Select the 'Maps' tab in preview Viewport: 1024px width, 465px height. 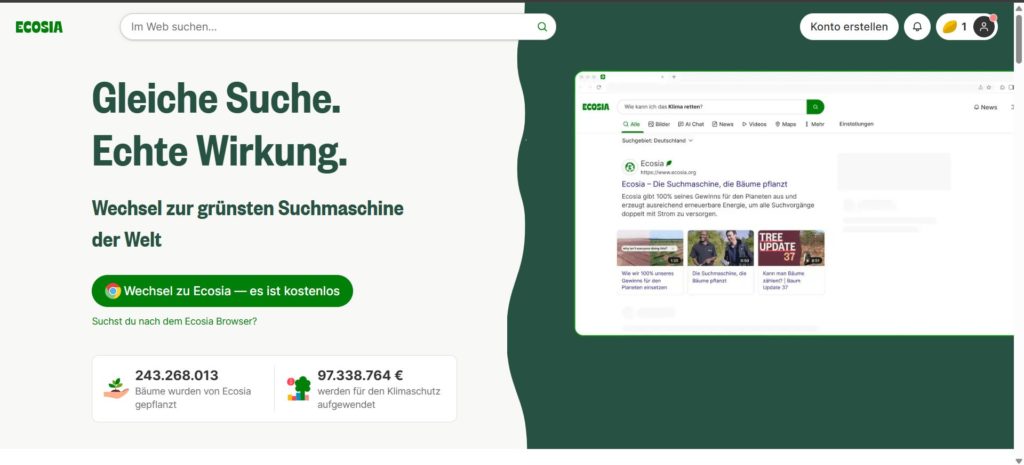(786, 124)
